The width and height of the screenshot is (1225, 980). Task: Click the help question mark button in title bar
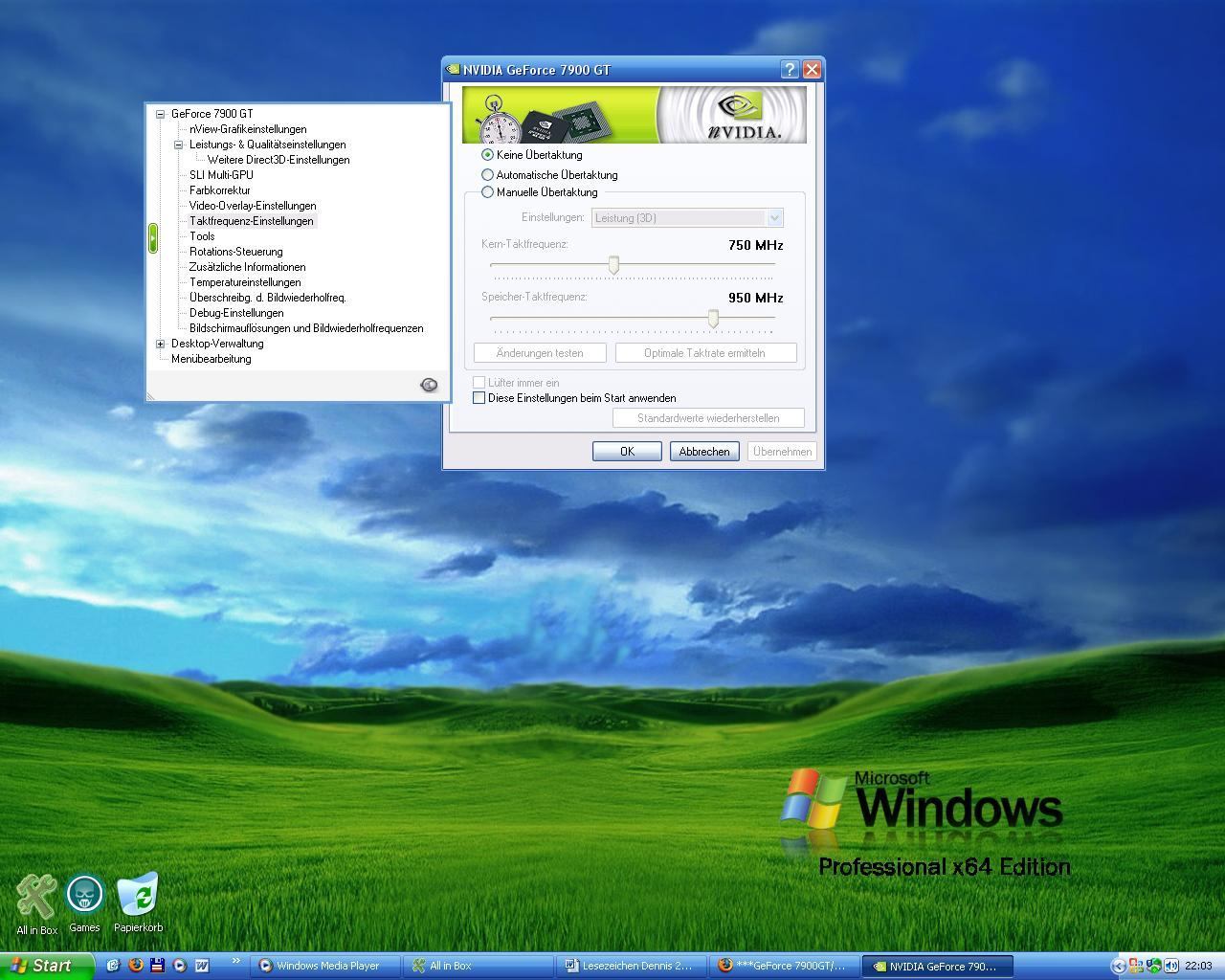pyautogui.click(x=790, y=69)
